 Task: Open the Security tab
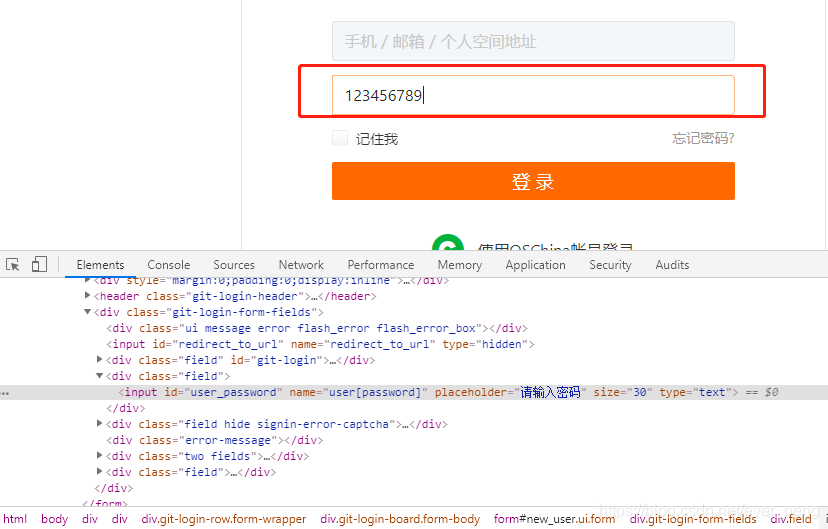tap(610, 264)
